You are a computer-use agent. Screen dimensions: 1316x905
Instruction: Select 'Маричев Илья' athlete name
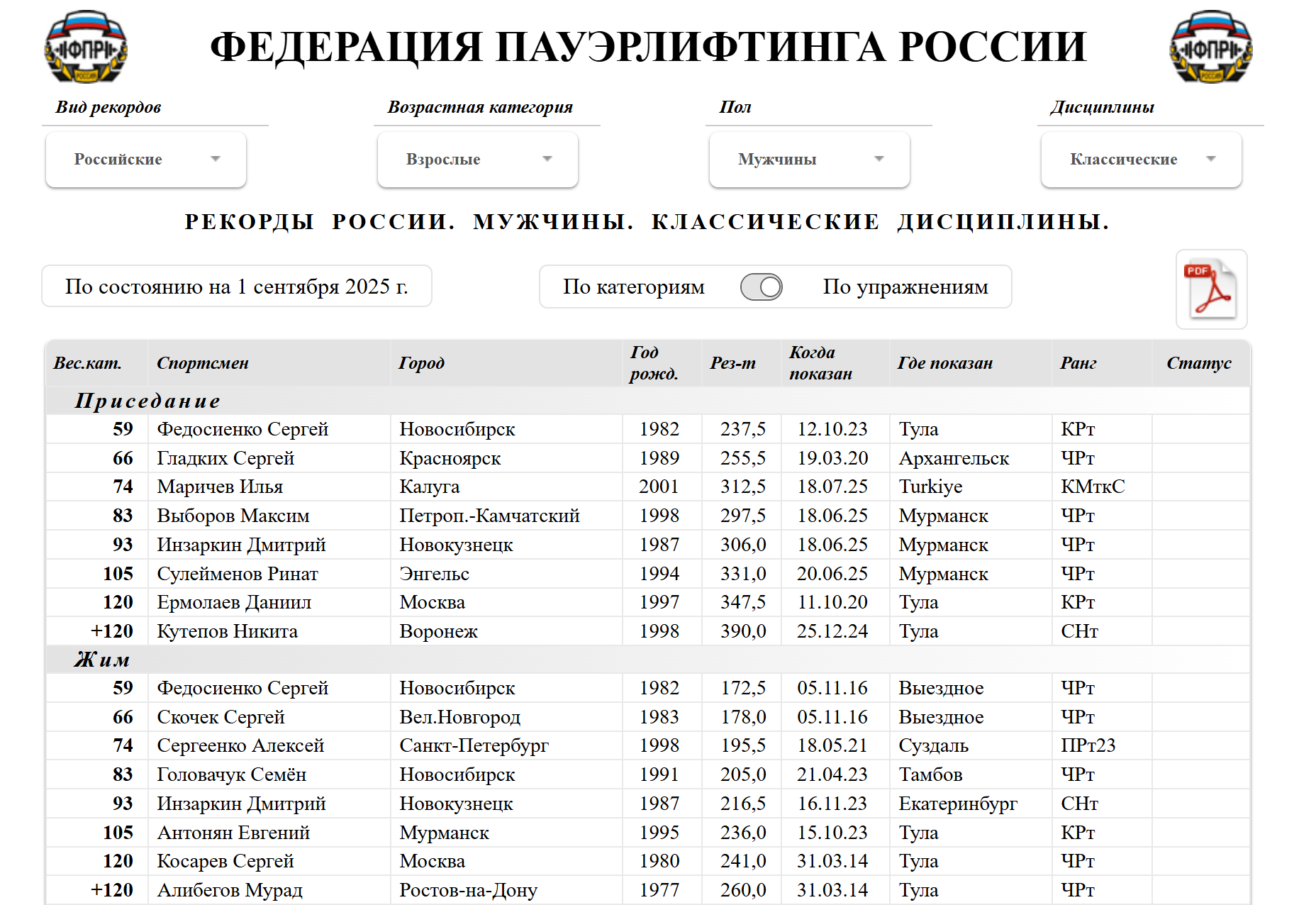[220, 487]
